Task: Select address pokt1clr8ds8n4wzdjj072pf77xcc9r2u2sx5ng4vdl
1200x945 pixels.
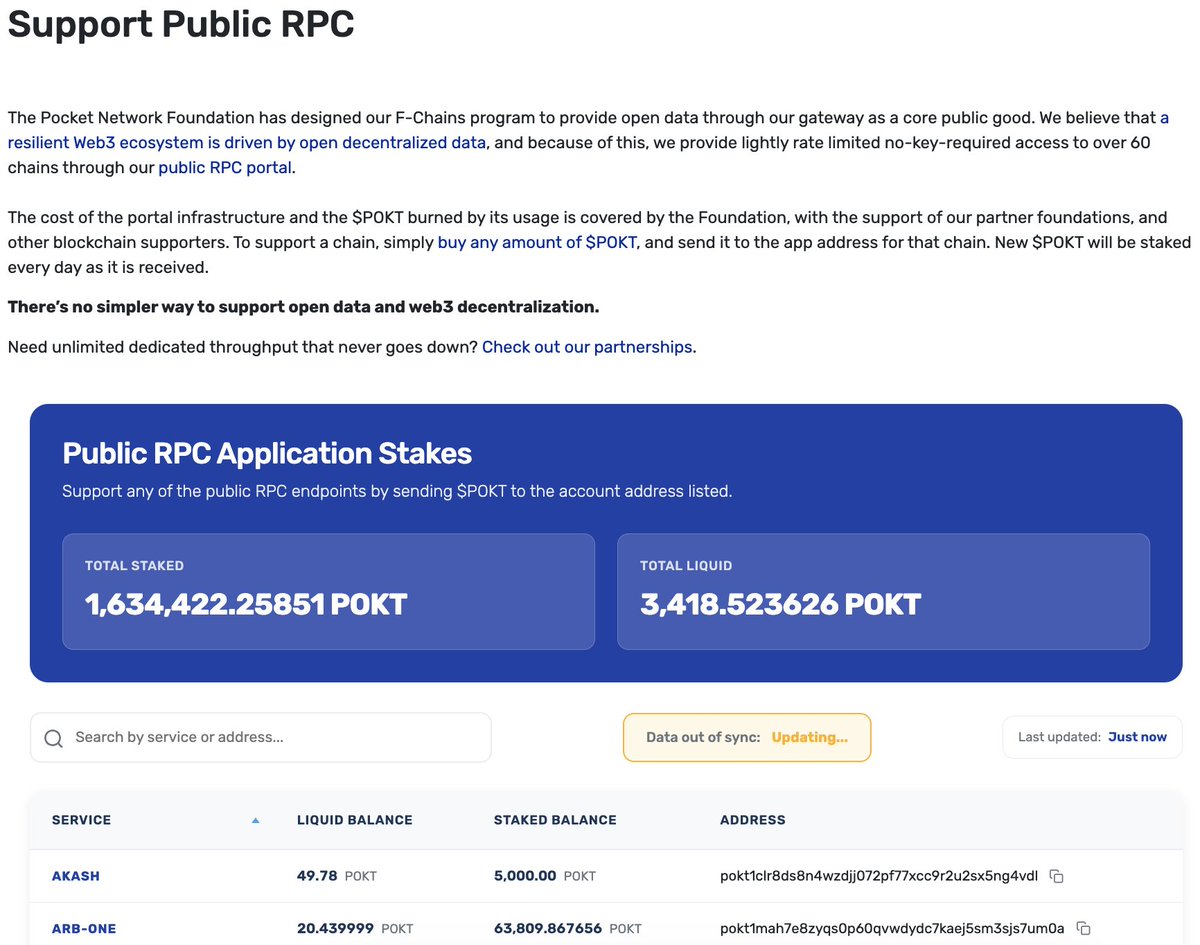Action: (879, 876)
